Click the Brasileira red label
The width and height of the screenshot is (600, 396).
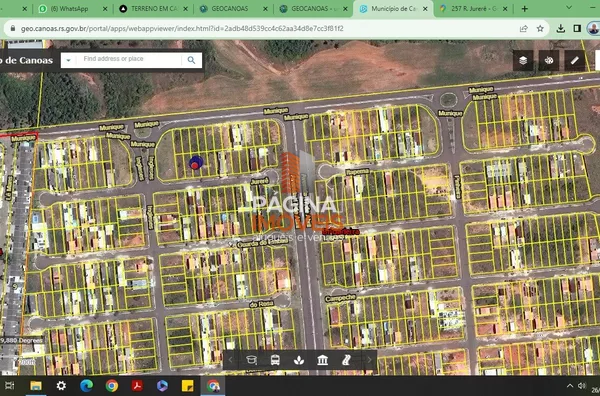(341, 231)
